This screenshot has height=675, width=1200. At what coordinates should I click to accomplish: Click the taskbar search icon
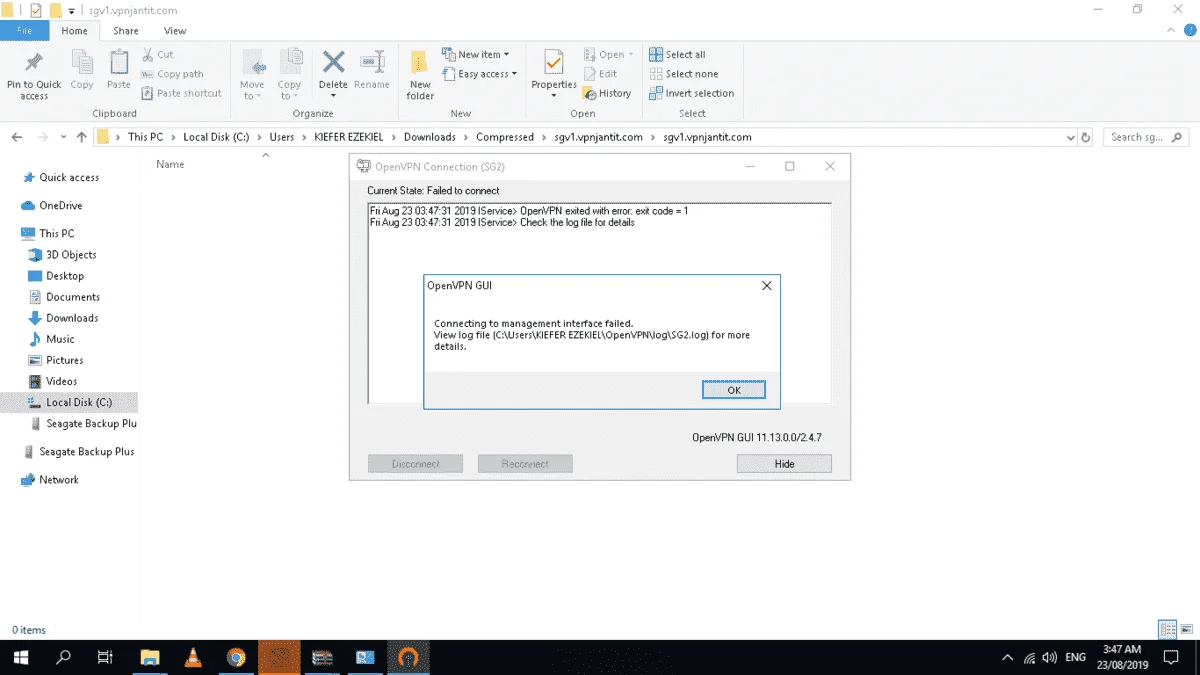[64, 657]
